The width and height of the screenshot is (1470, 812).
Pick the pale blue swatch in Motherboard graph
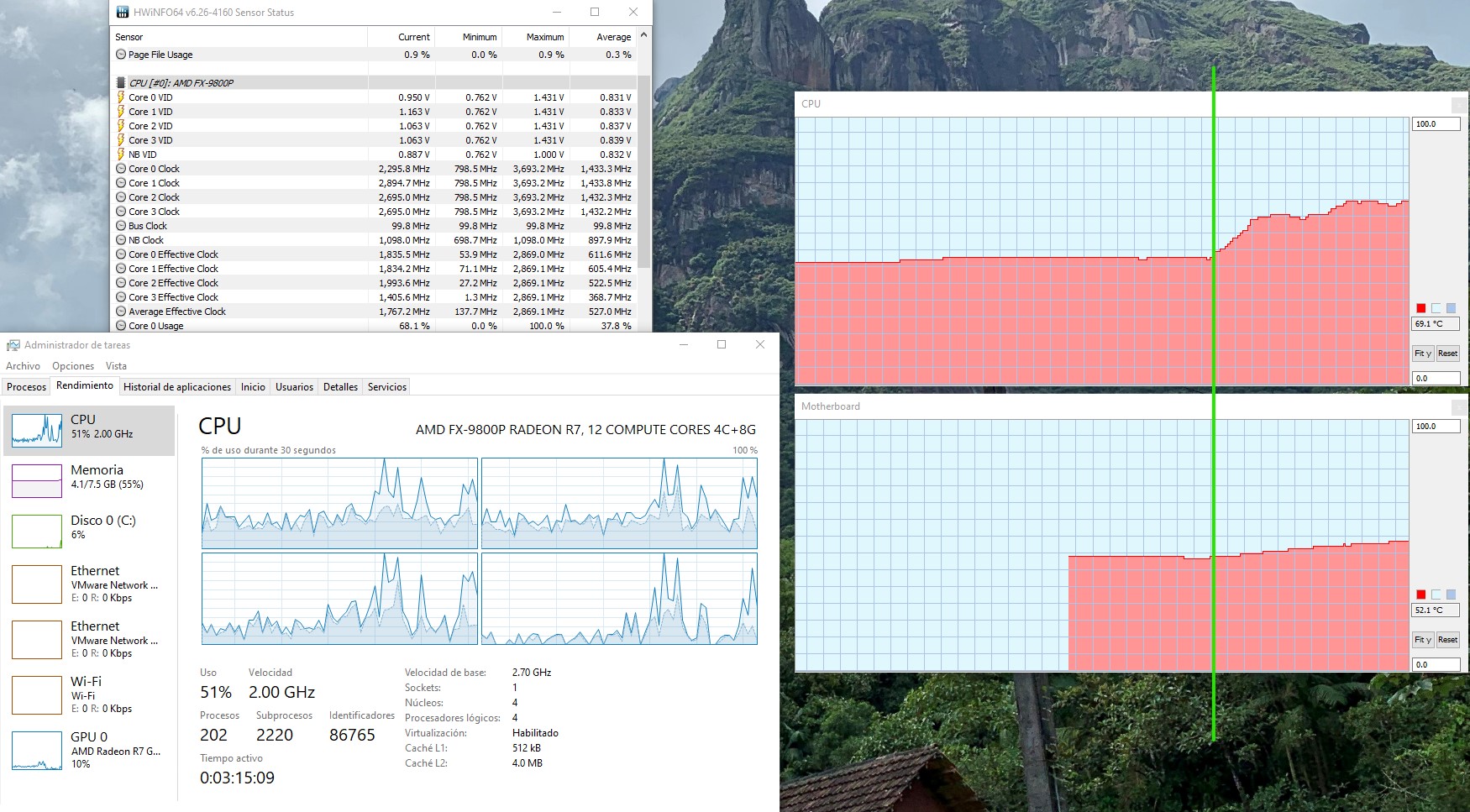click(x=1436, y=595)
